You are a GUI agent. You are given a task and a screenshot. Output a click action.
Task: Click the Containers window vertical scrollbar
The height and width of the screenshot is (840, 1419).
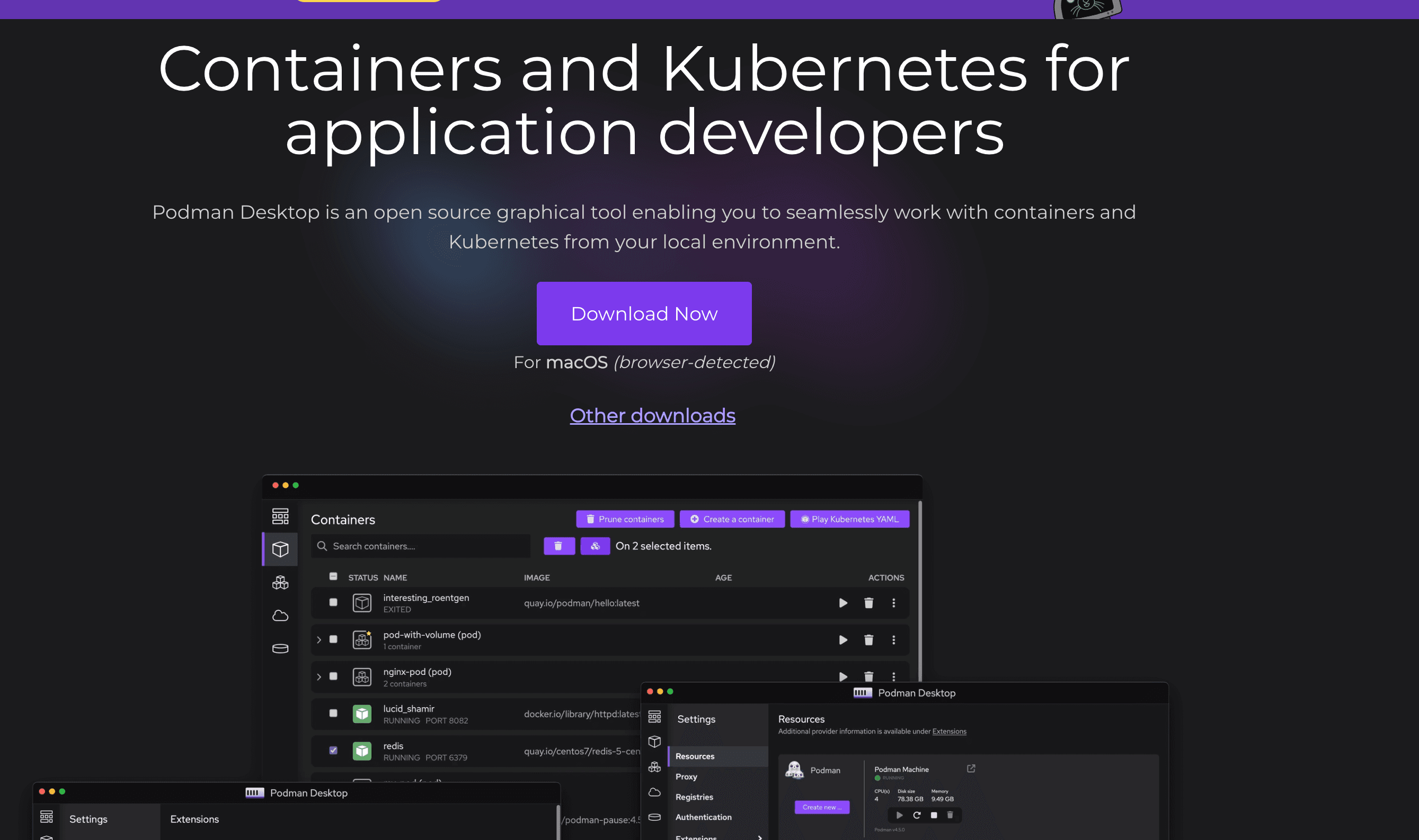[x=919, y=591]
